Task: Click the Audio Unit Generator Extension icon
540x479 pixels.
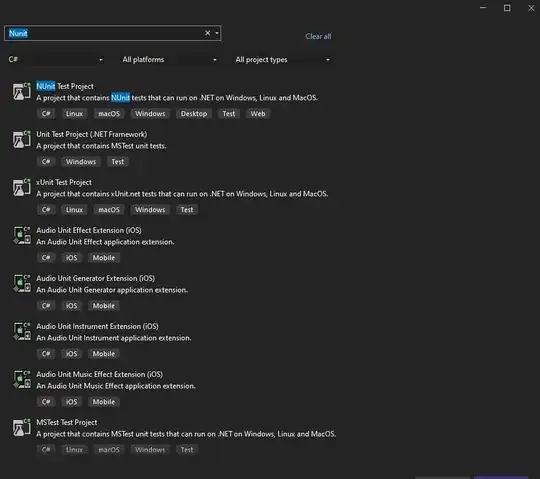Action: (x=22, y=284)
